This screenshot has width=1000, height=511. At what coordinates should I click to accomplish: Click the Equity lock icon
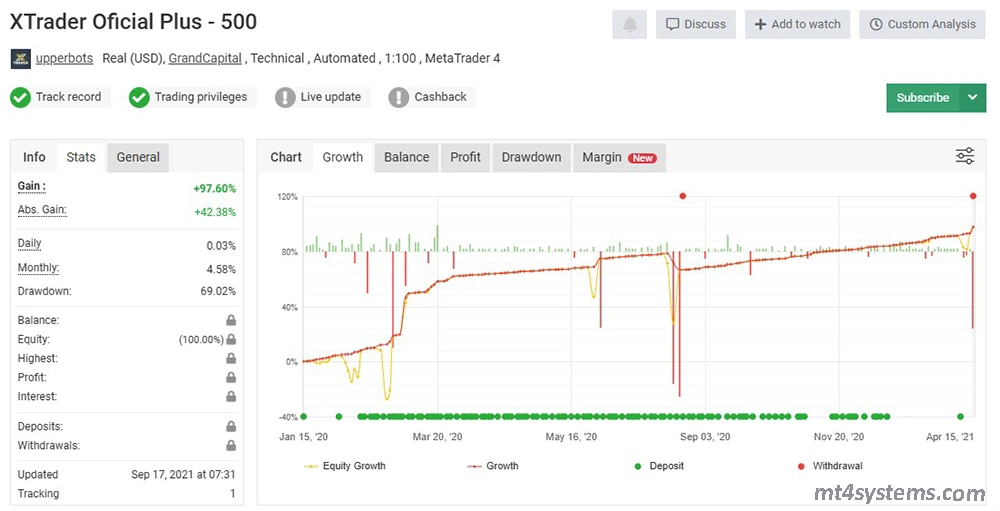[x=231, y=339]
